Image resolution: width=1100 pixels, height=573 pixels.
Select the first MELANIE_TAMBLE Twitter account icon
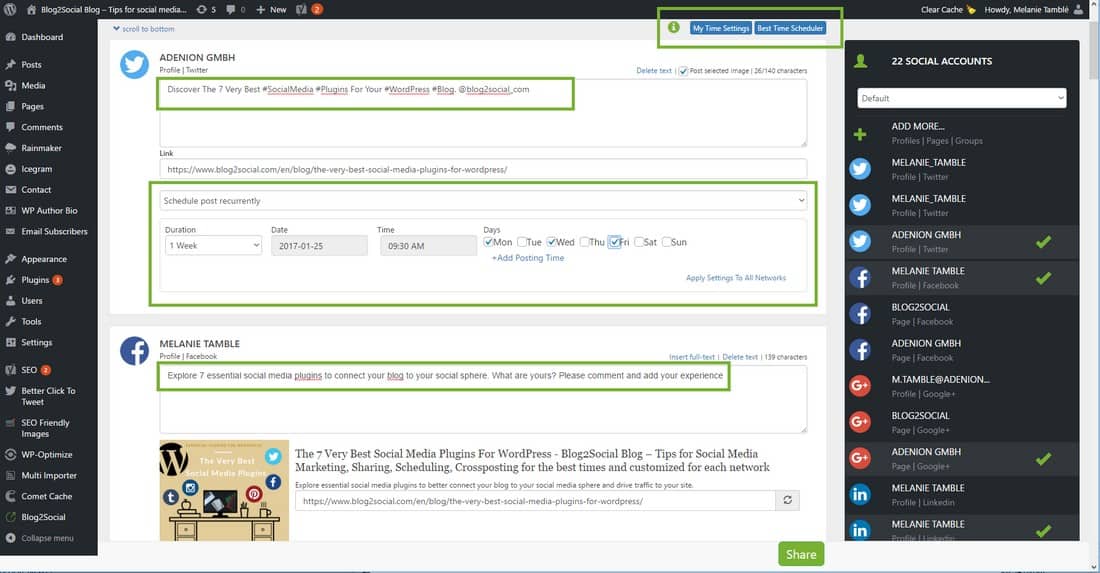coord(860,169)
